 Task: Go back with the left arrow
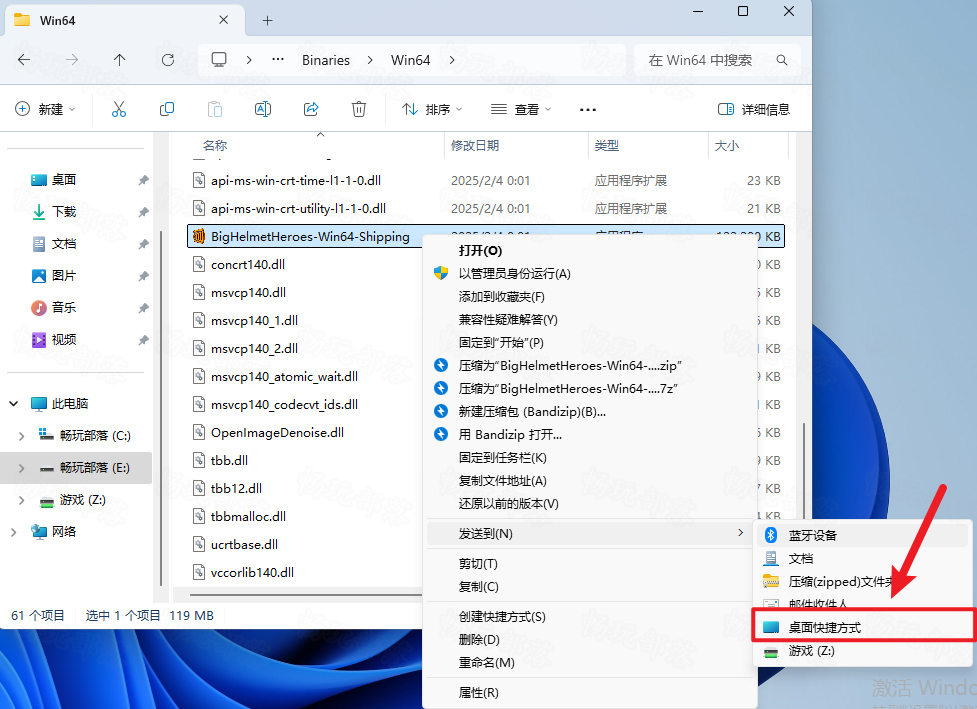point(24,60)
